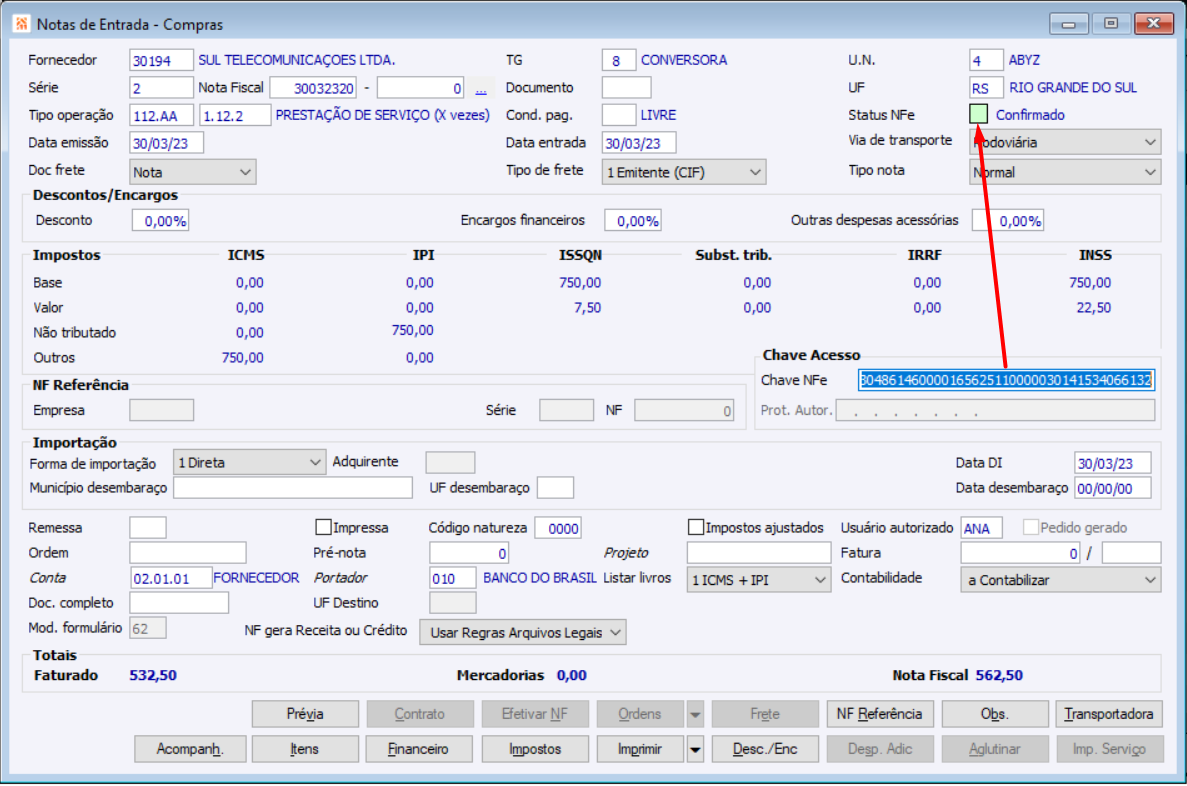Screen dimensions: 1187x786
Task: Focus the Encargos financeiros field
Action: tap(633, 220)
